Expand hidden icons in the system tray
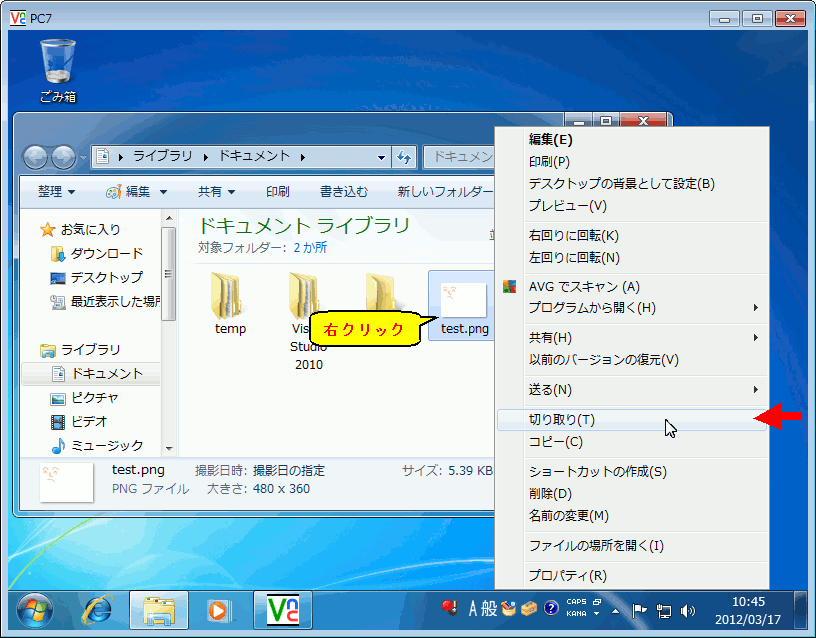 coord(614,612)
